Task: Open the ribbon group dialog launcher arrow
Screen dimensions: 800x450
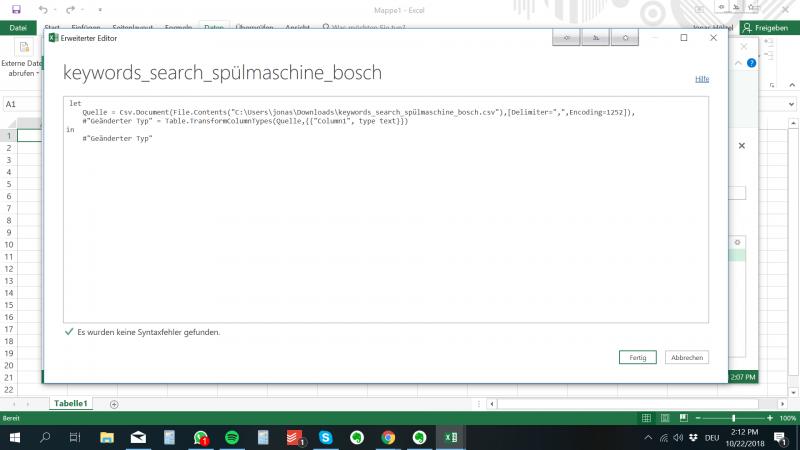Action: (x=772, y=85)
